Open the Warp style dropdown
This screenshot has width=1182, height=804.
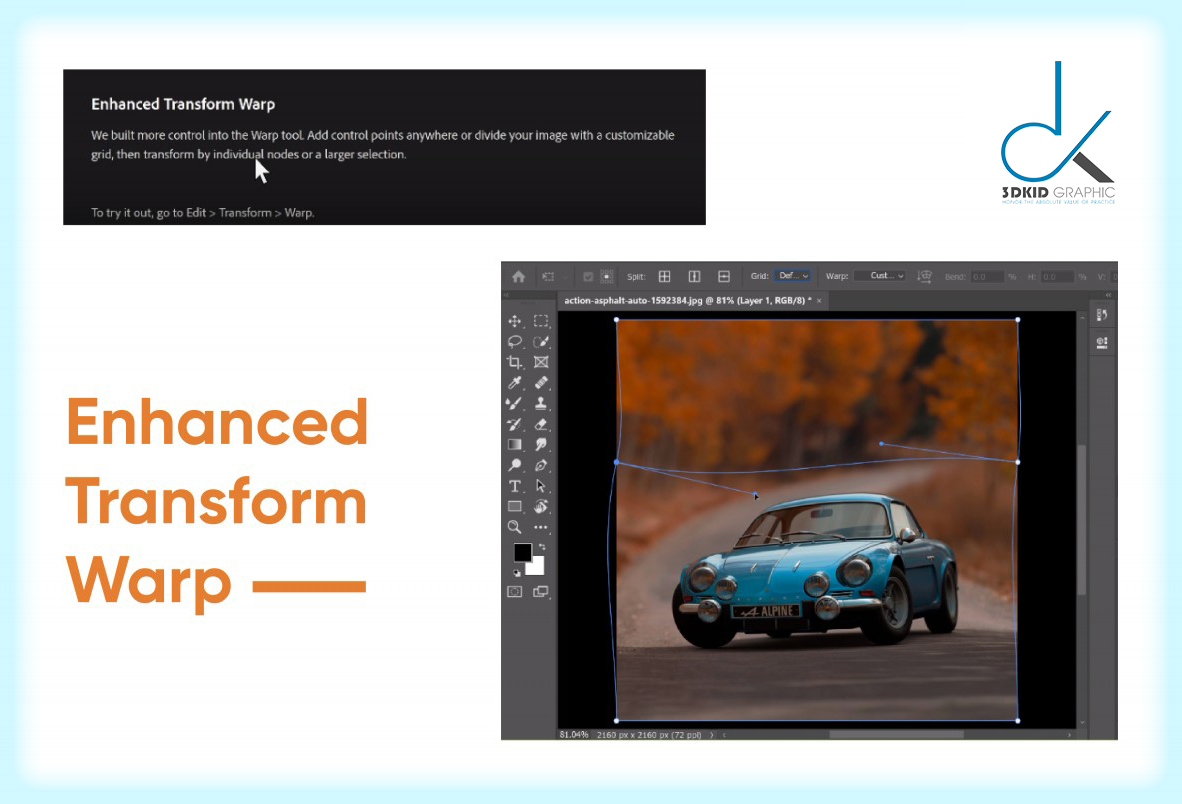(x=879, y=277)
